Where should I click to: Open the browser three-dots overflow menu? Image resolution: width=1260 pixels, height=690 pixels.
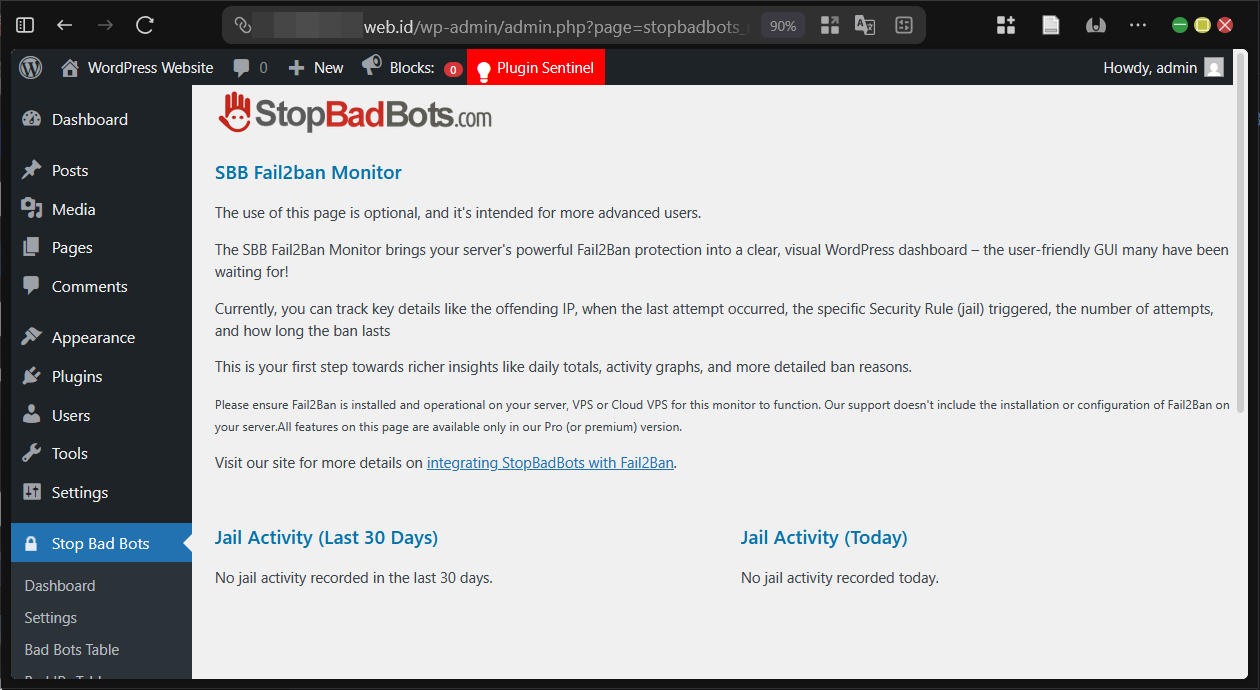(x=1137, y=24)
